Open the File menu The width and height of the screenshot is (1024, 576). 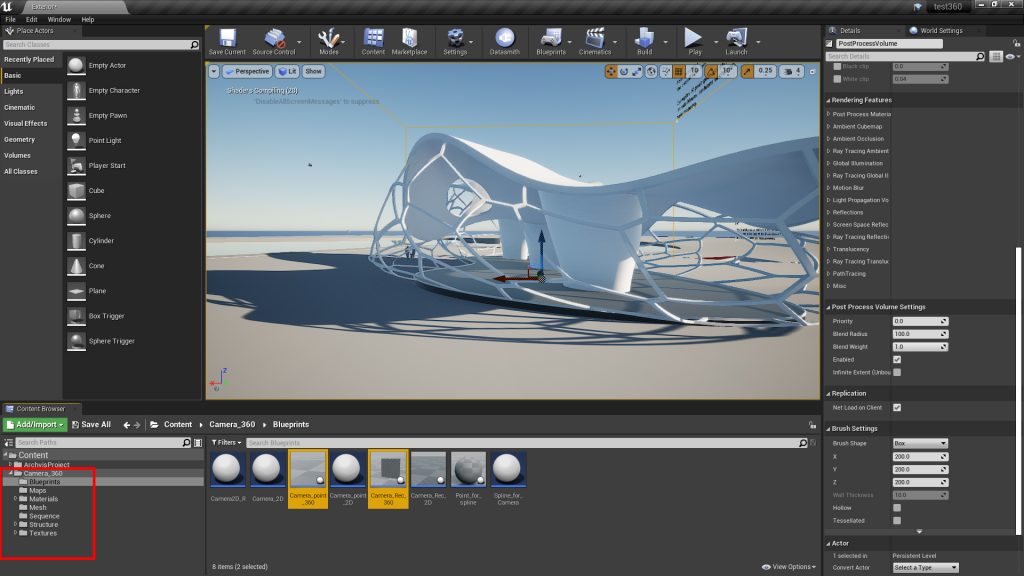10,20
